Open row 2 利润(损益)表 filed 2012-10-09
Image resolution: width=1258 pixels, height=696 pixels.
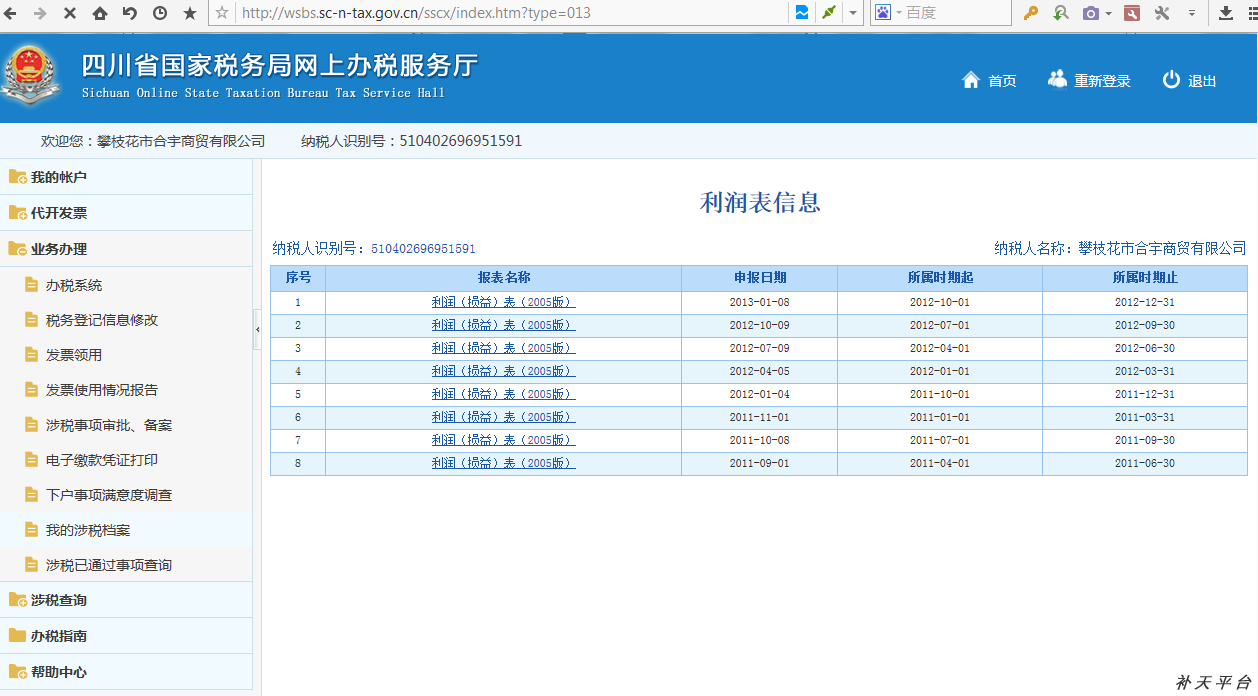[503, 325]
